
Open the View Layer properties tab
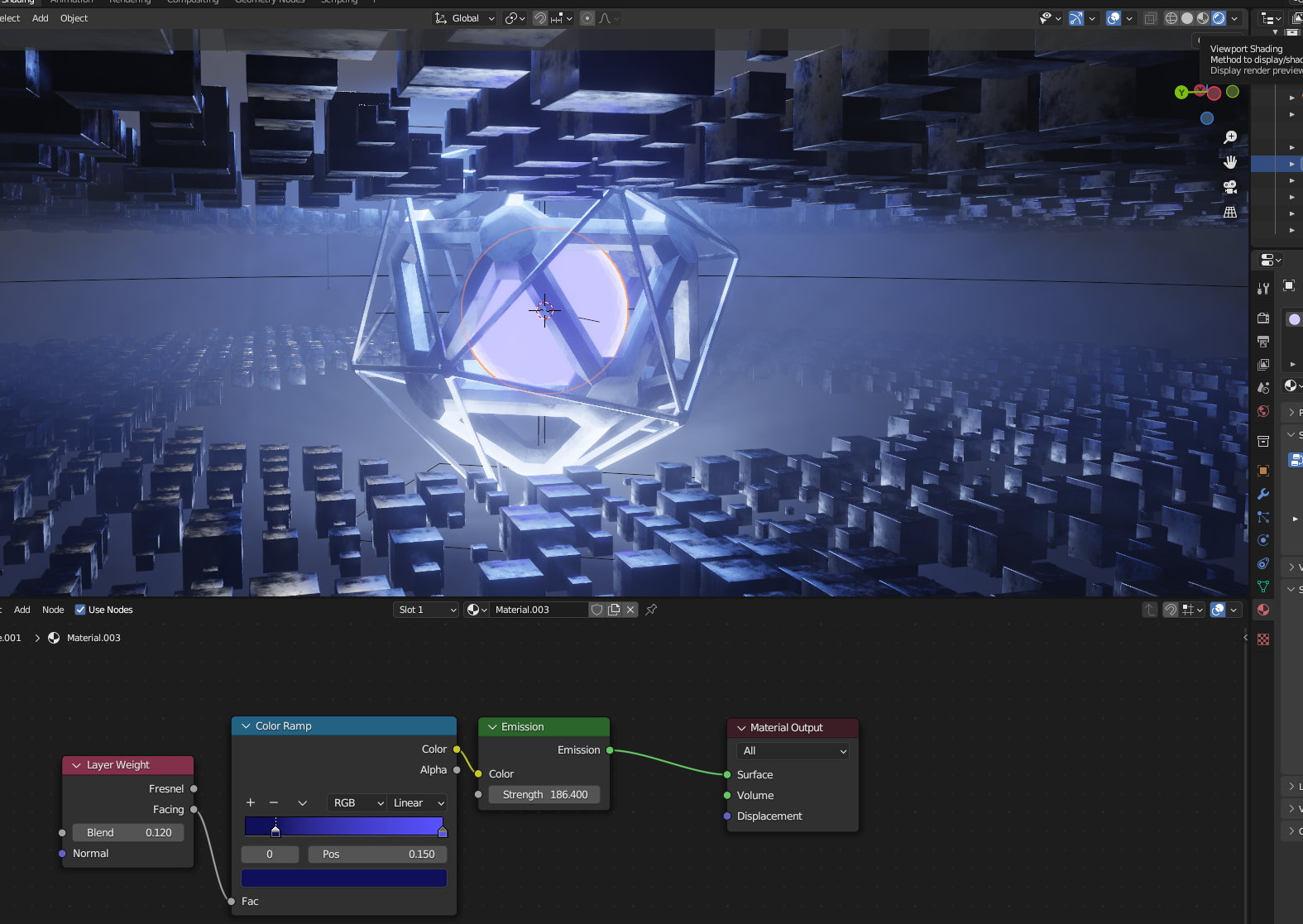pyautogui.click(x=1263, y=365)
